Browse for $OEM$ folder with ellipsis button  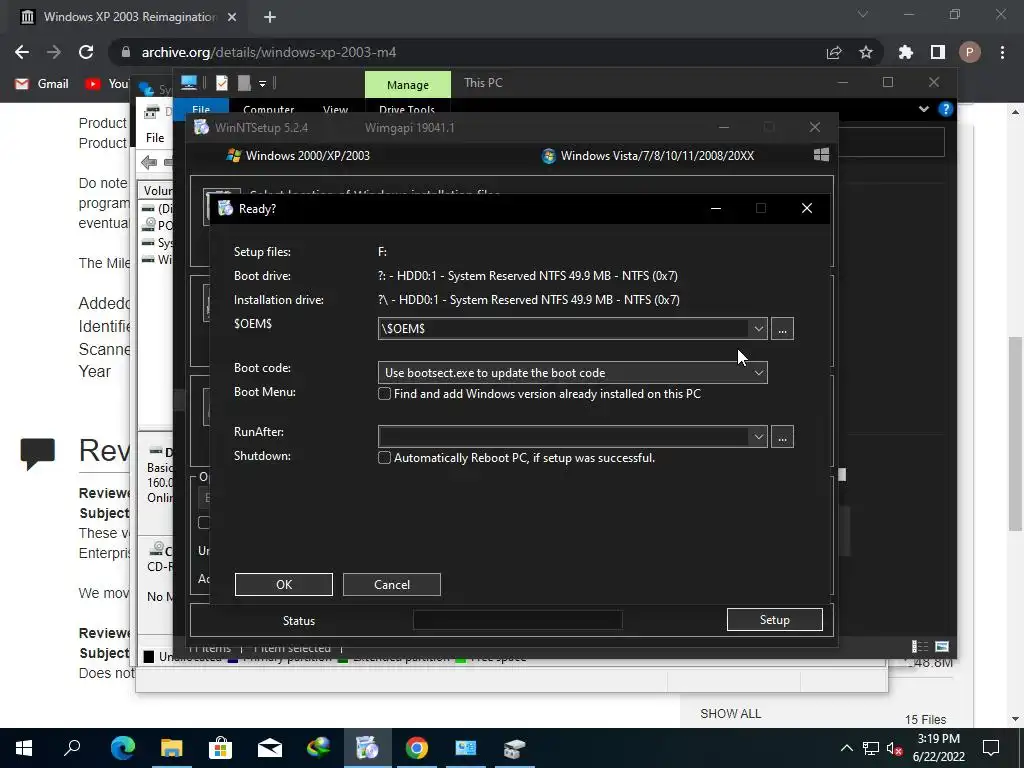point(782,328)
